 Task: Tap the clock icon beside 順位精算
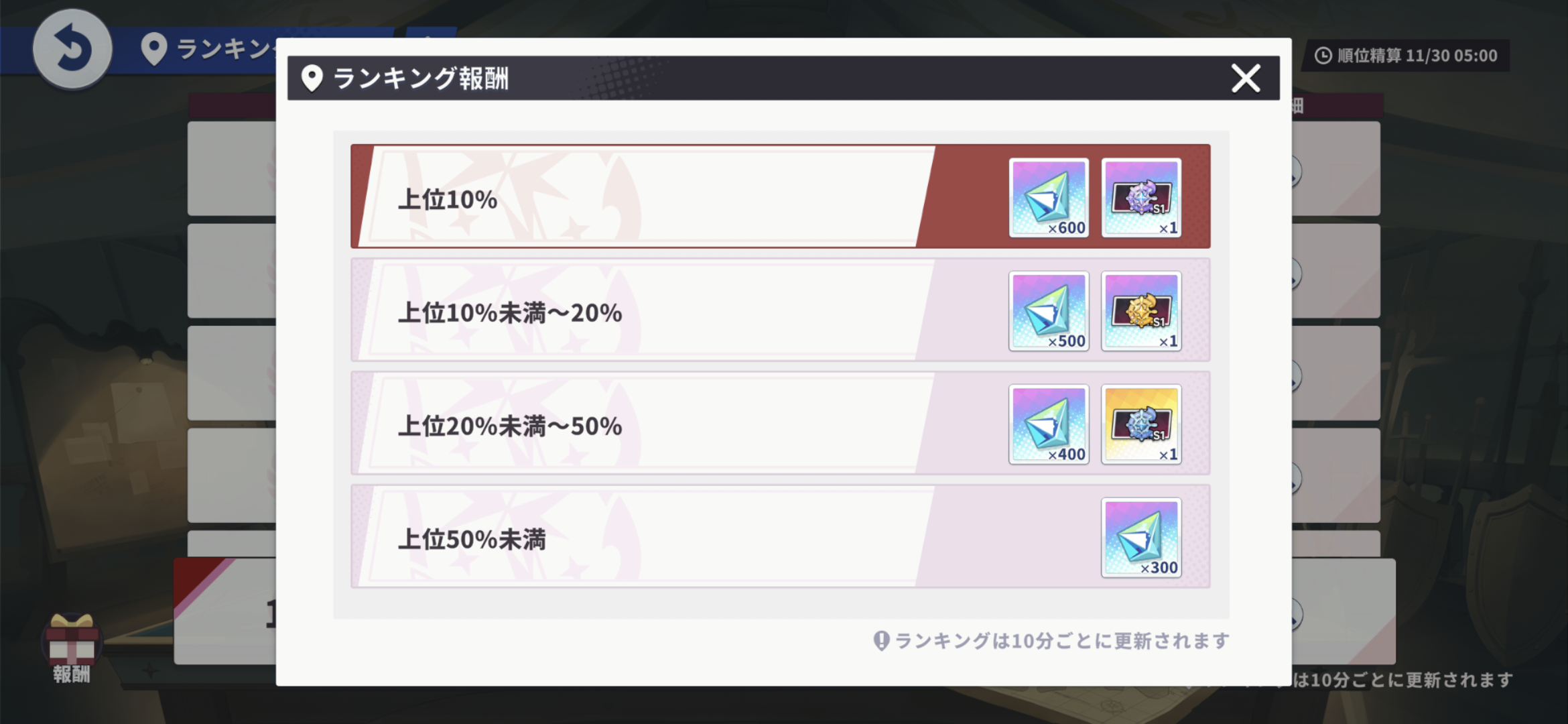(1323, 56)
